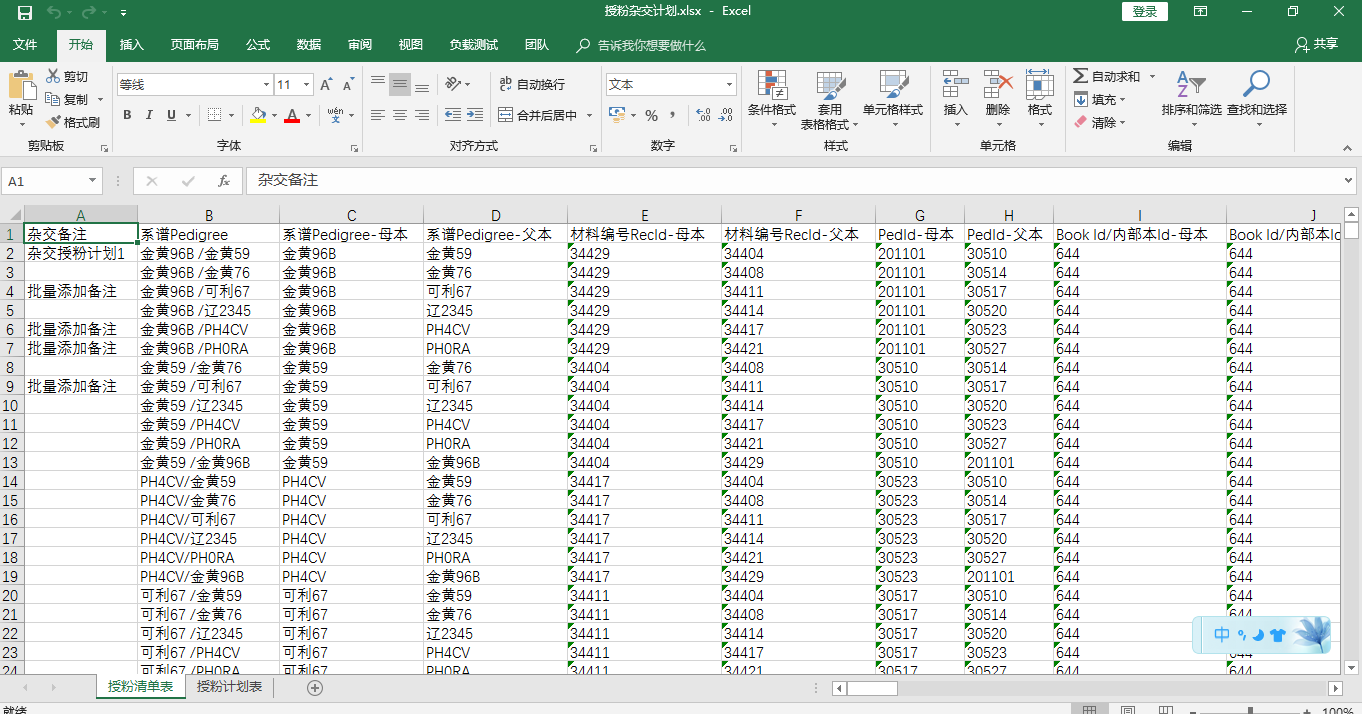Toggle center horizontal alignment

pos(400,115)
